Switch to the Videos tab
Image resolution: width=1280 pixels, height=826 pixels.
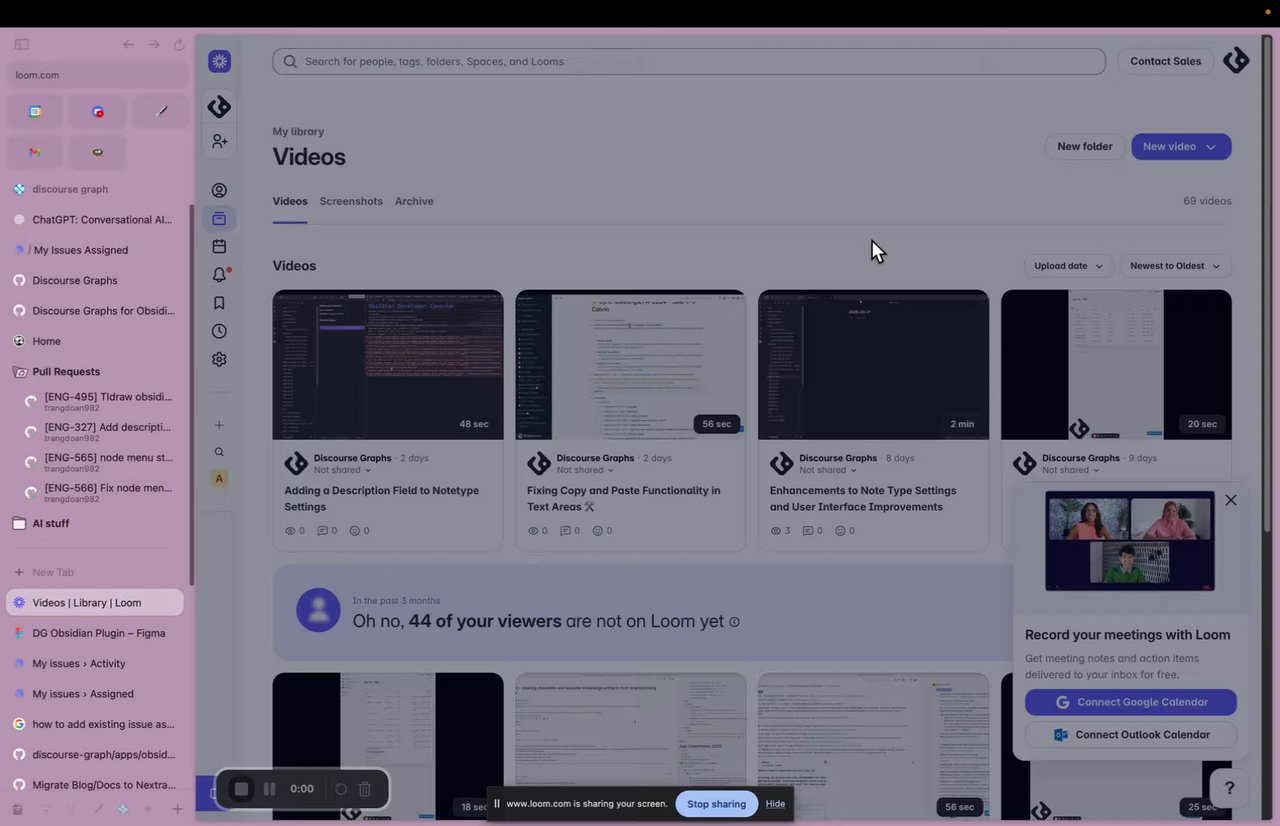tap(290, 201)
